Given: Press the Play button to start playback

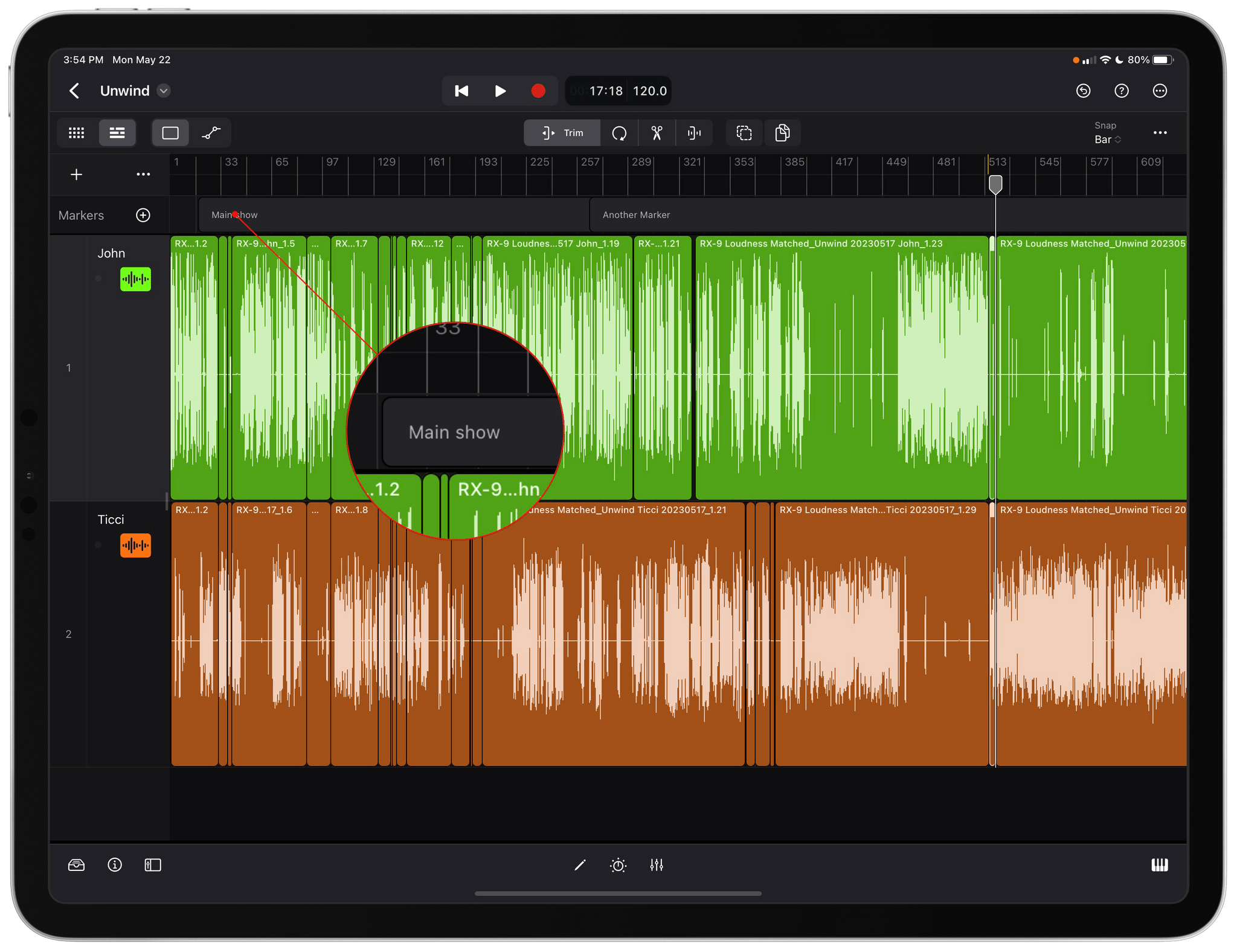Looking at the screenshot, I should (500, 90).
